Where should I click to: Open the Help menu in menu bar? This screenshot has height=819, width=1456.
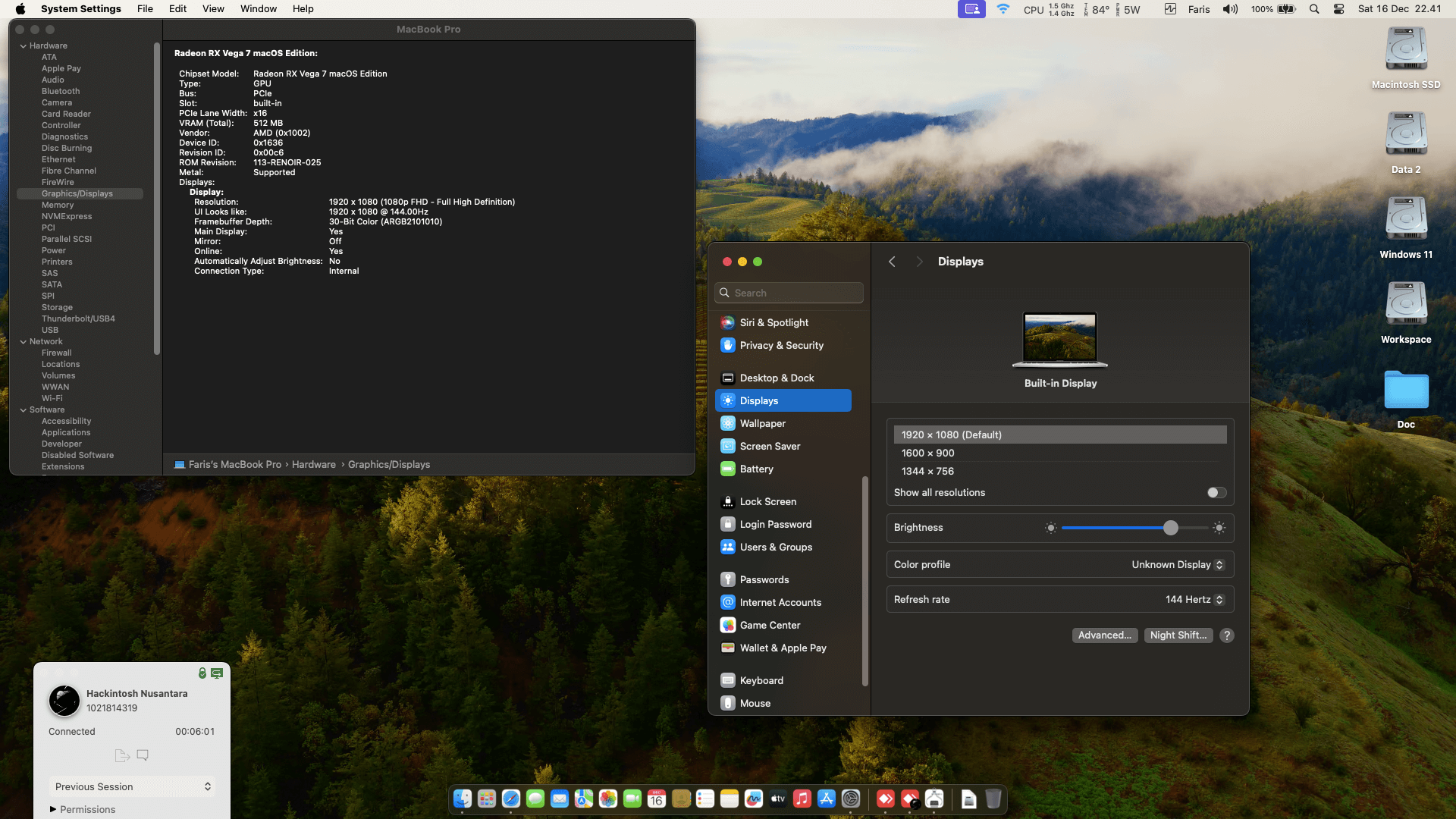click(303, 8)
